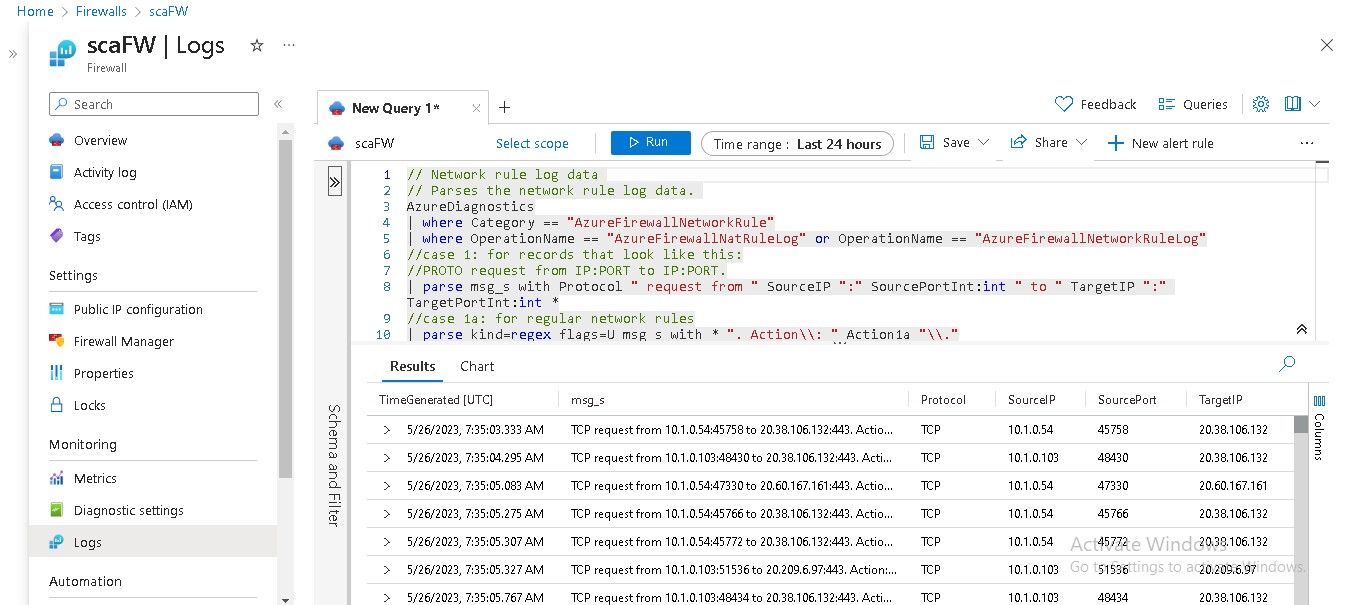Expand the 7:35:05.307 AM result row
This screenshot has height=605, width=1348.
point(386,542)
